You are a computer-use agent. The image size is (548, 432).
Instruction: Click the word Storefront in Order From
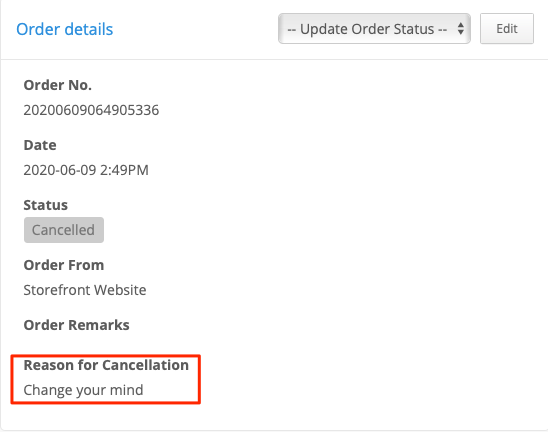57,290
